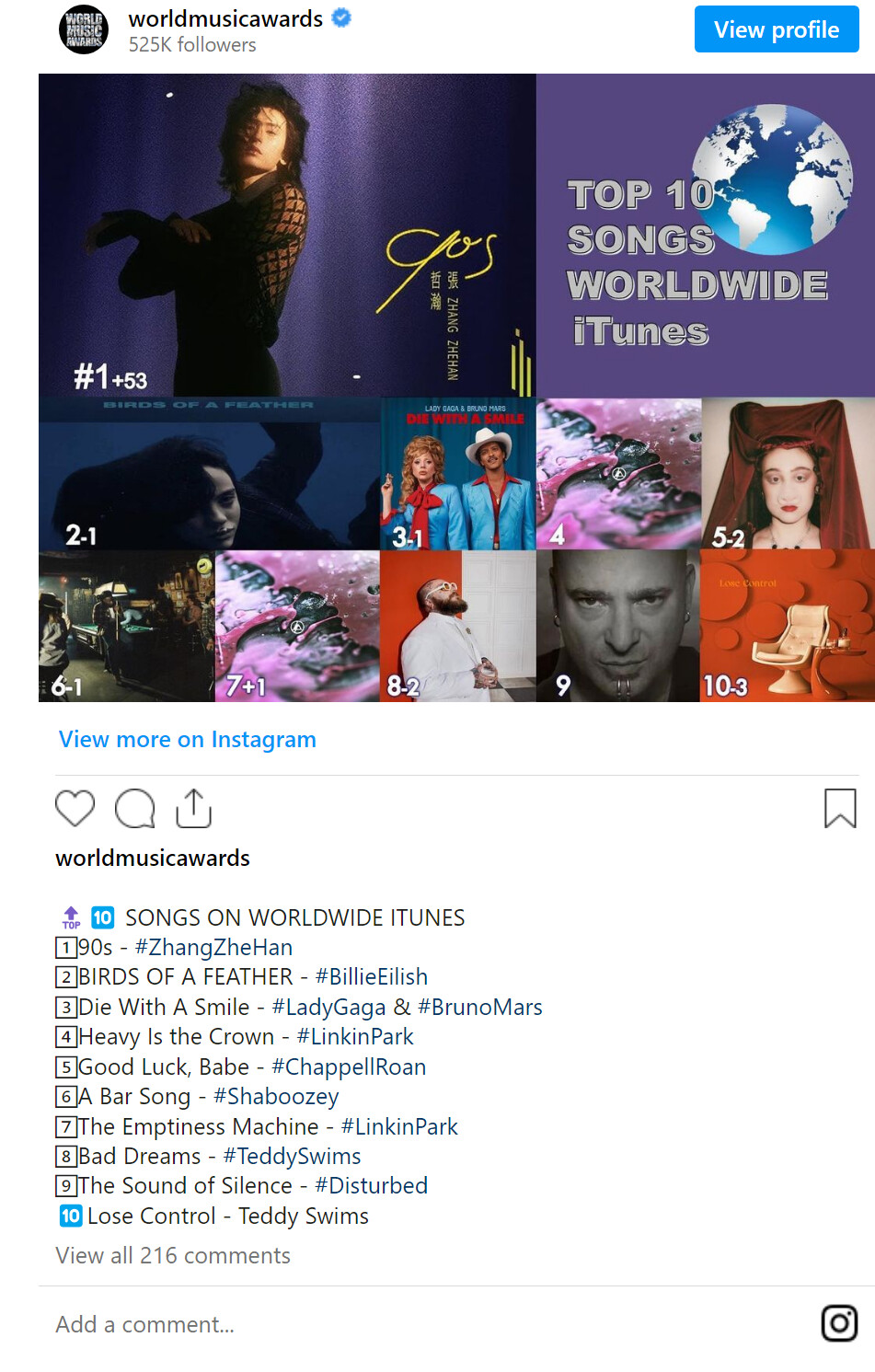Open the View more on Instagram link
The height and width of the screenshot is (1372, 875).
click(188, 739)
